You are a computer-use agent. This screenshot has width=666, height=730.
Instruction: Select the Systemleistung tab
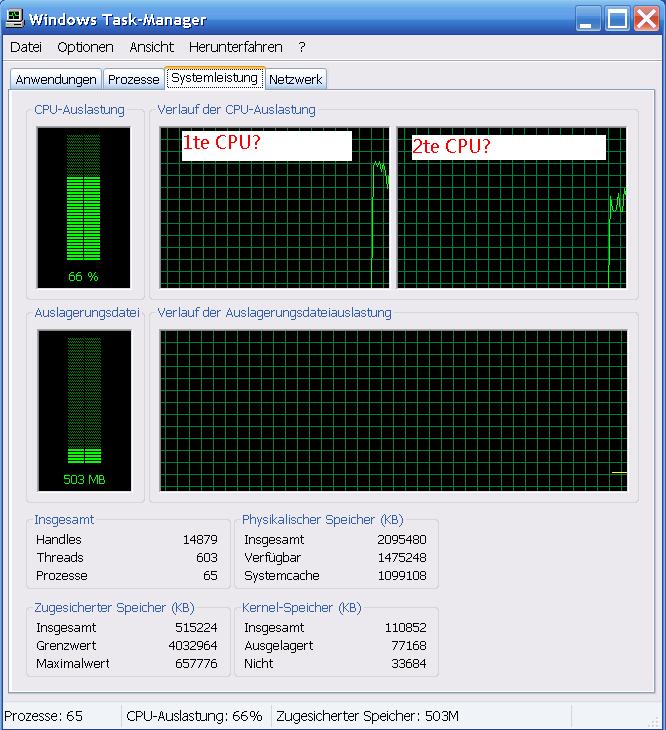[215, 78]
